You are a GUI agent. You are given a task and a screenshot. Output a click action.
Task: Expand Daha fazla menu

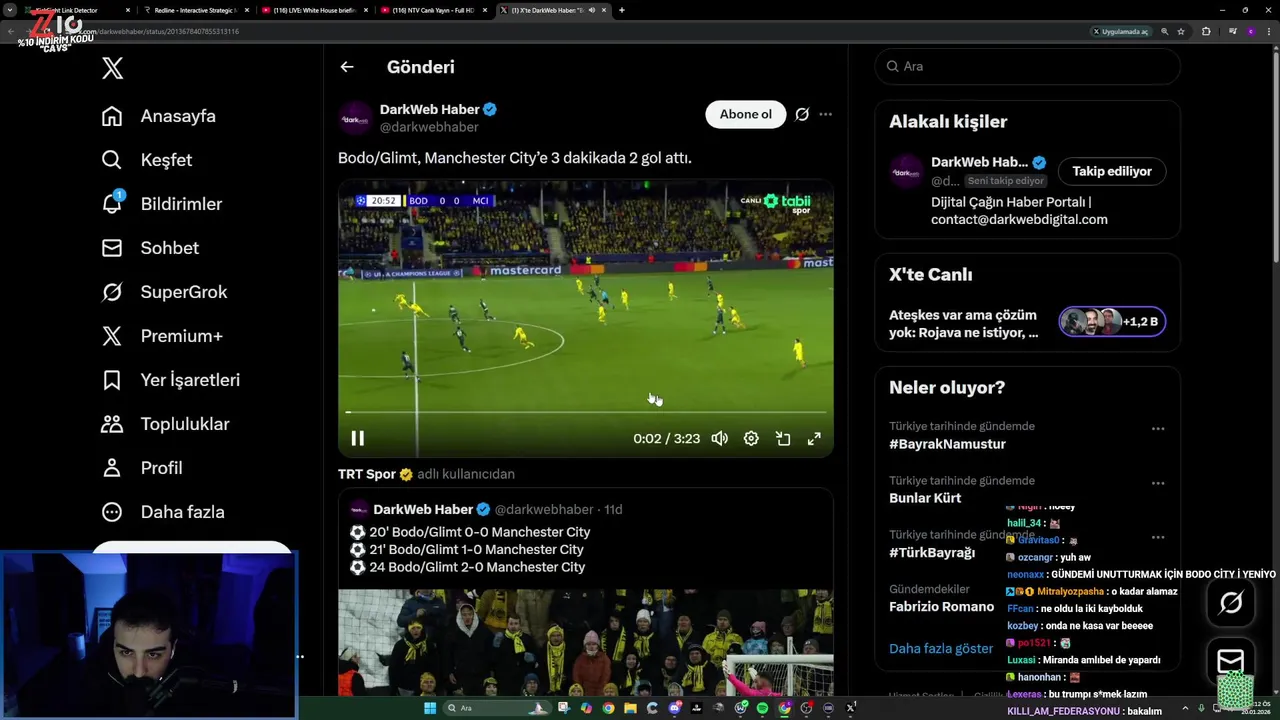(x=163, y=512)
